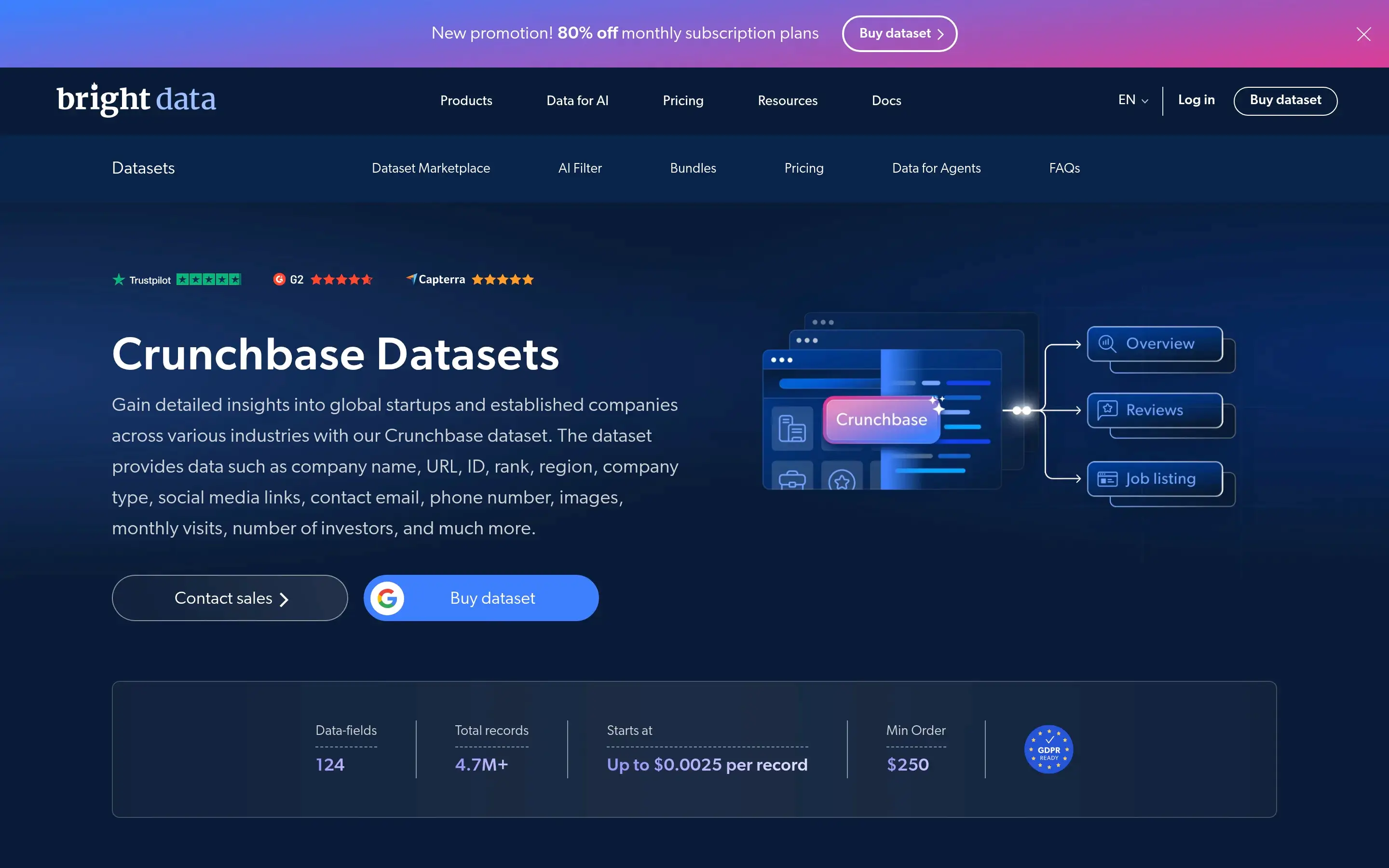Click 'Up to $0.0025 per record'
This screenshot has height=868, width=1389.
click(x=707, y=765)
